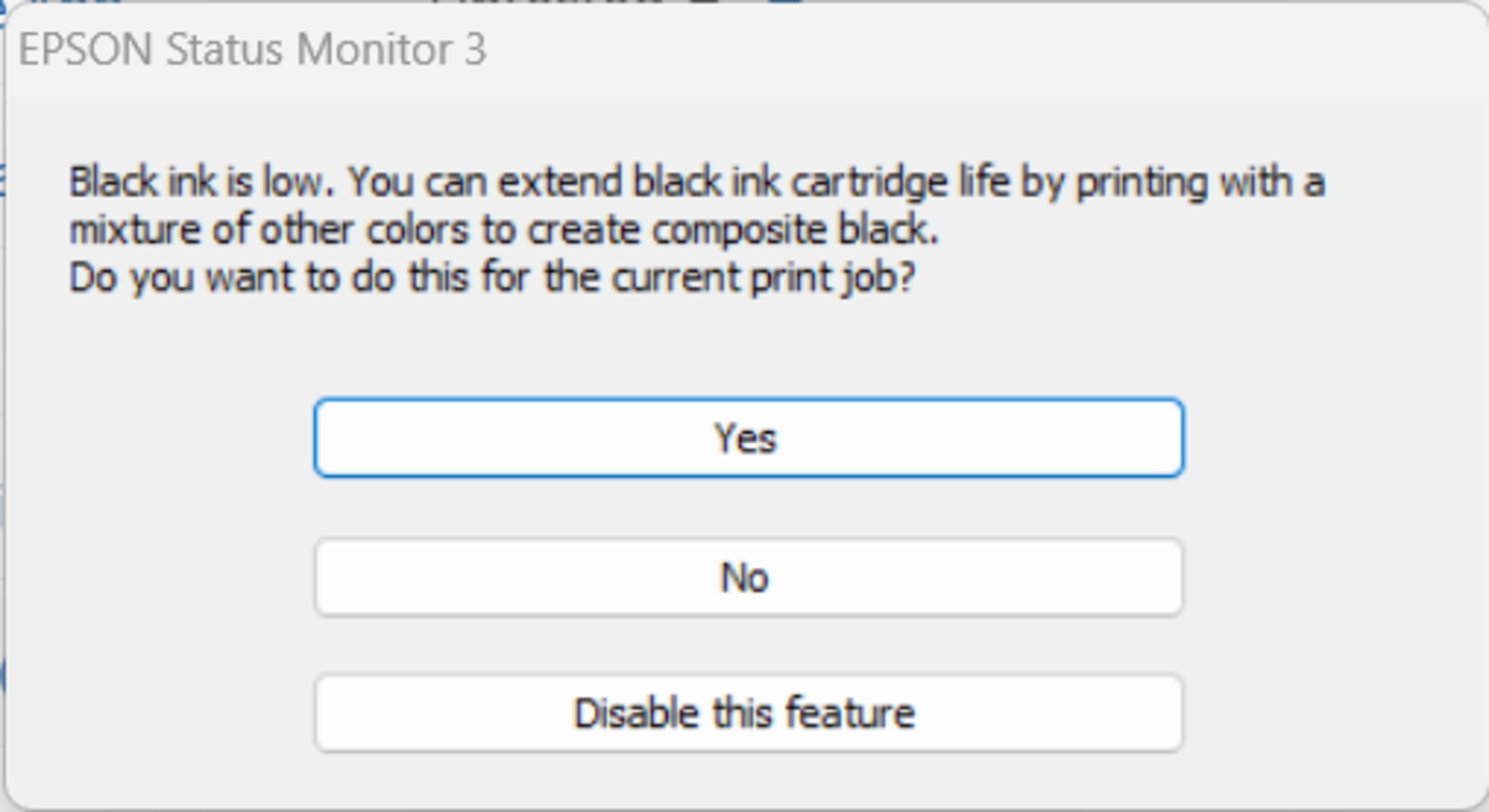Click blank area right of Disable this feature
This screenshot has height=812, width=1489.
[x=1330, y=713]
